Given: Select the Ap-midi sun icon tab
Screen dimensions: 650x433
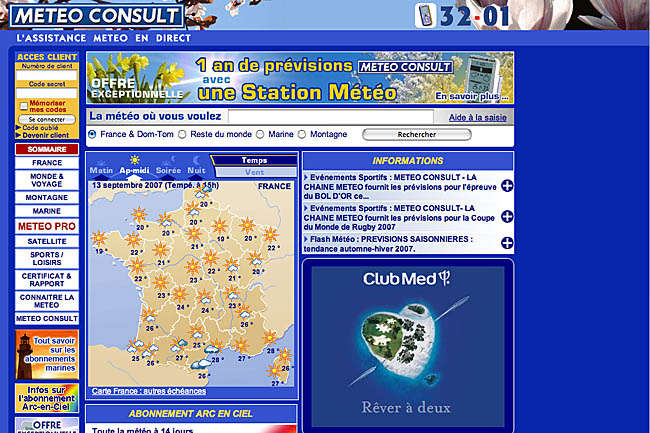Looking at the screenshot, I should pos(134,165).
